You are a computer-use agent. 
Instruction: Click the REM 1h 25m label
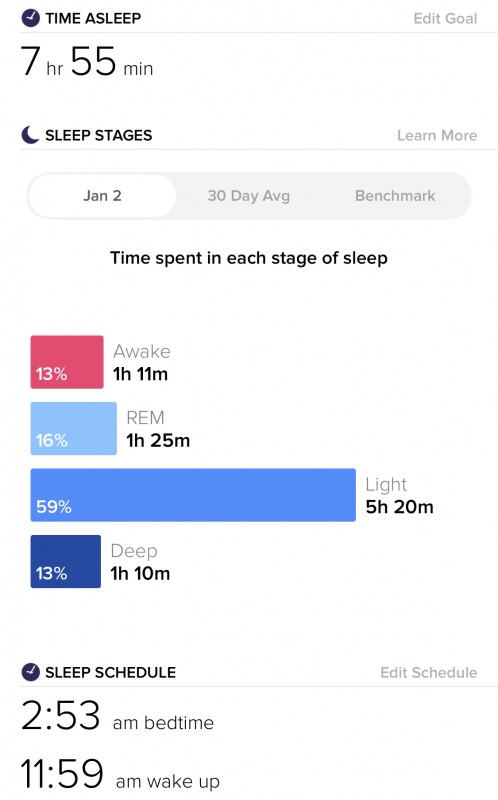click(158, 429)
